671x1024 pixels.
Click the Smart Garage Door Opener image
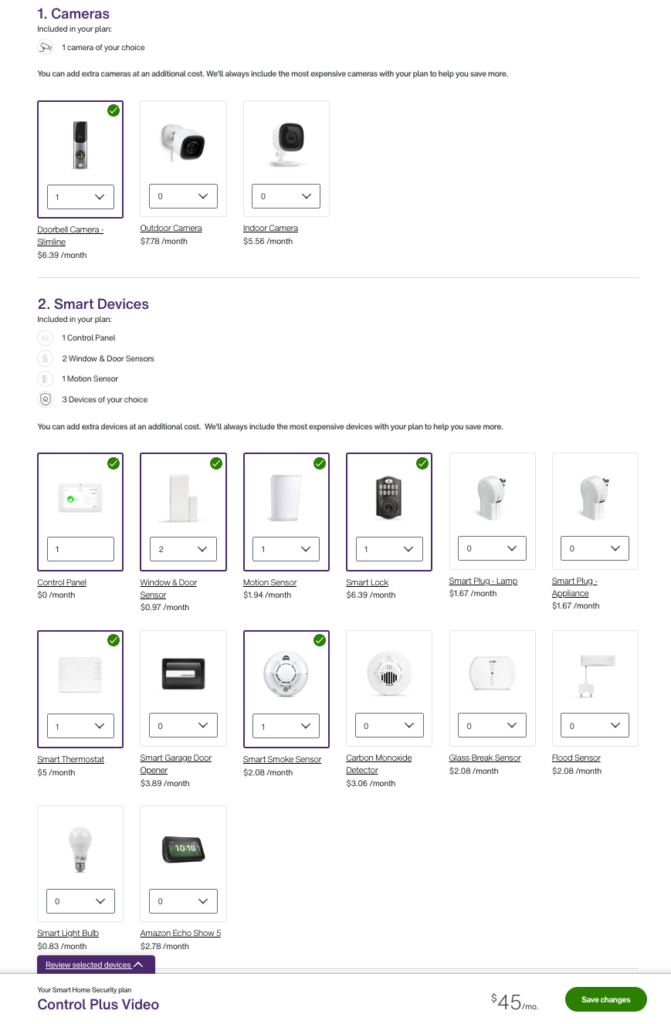click(183, 672)
